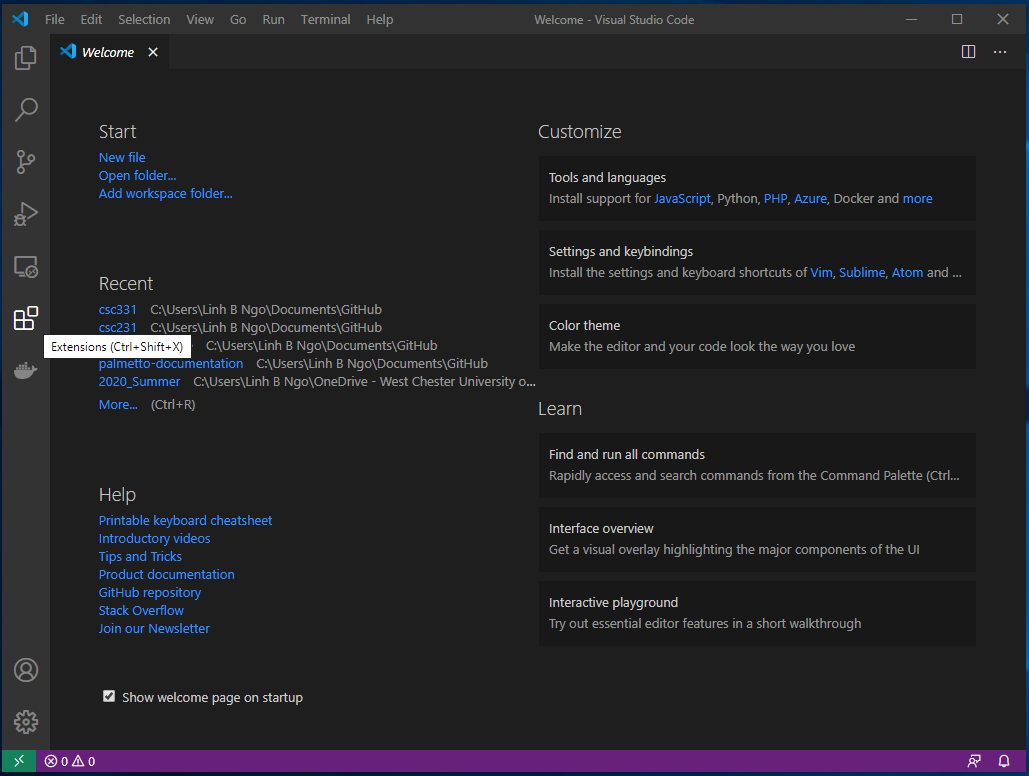This screenshot has height=776, width=1029.
Task: Open the Terminal menu
Action: click(x=325, y=20)
